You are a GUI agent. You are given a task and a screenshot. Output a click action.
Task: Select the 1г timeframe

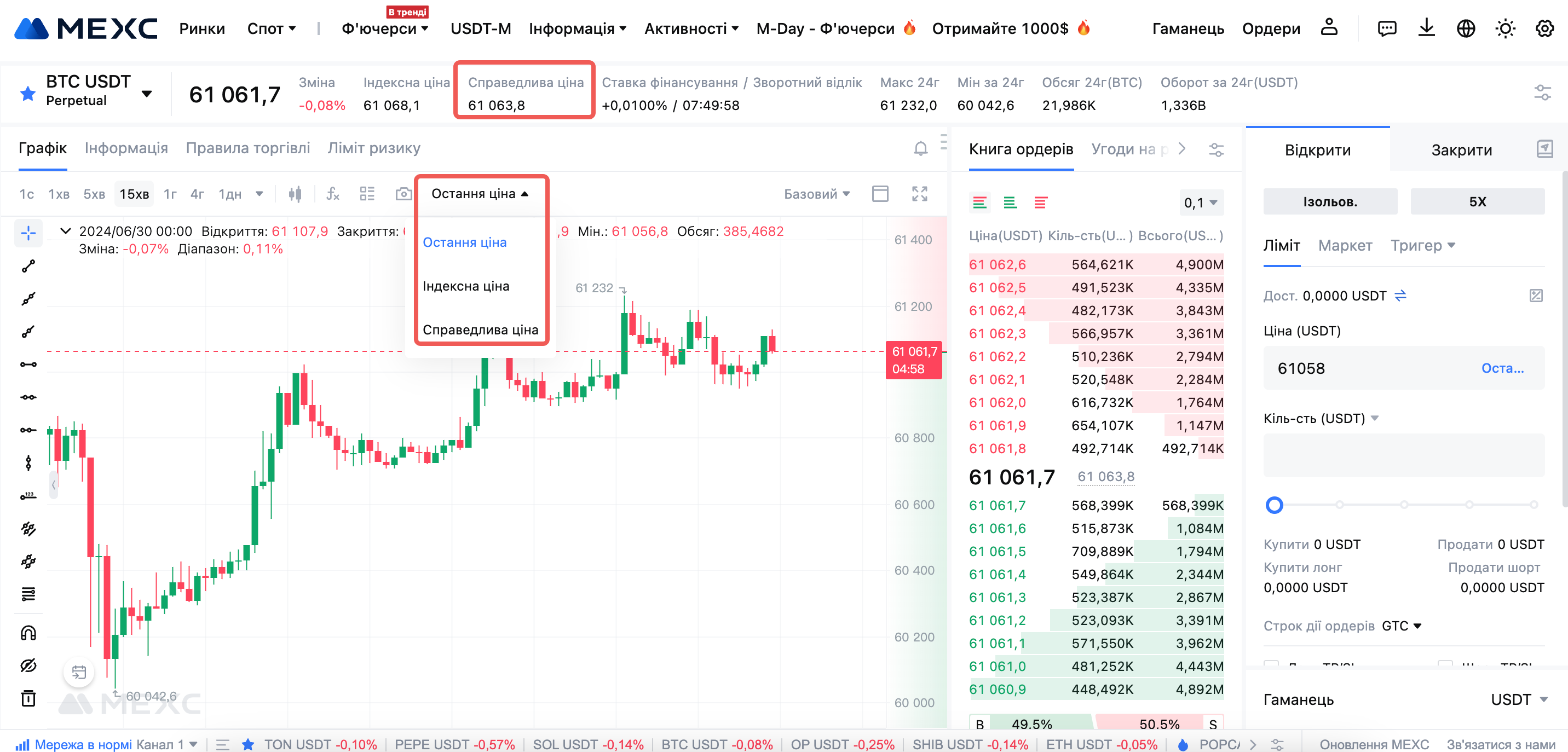(x=170, y=194)
